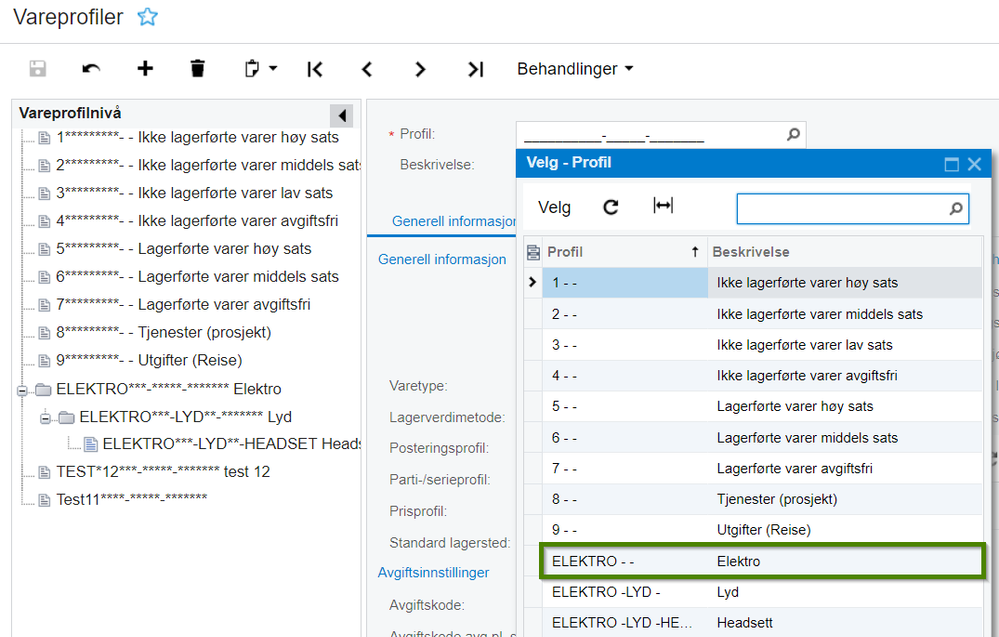Collapse ELEKTRO-LYD Lyd tree folder
The height and width of the screenshot is (637, 999).
(45, 418)
